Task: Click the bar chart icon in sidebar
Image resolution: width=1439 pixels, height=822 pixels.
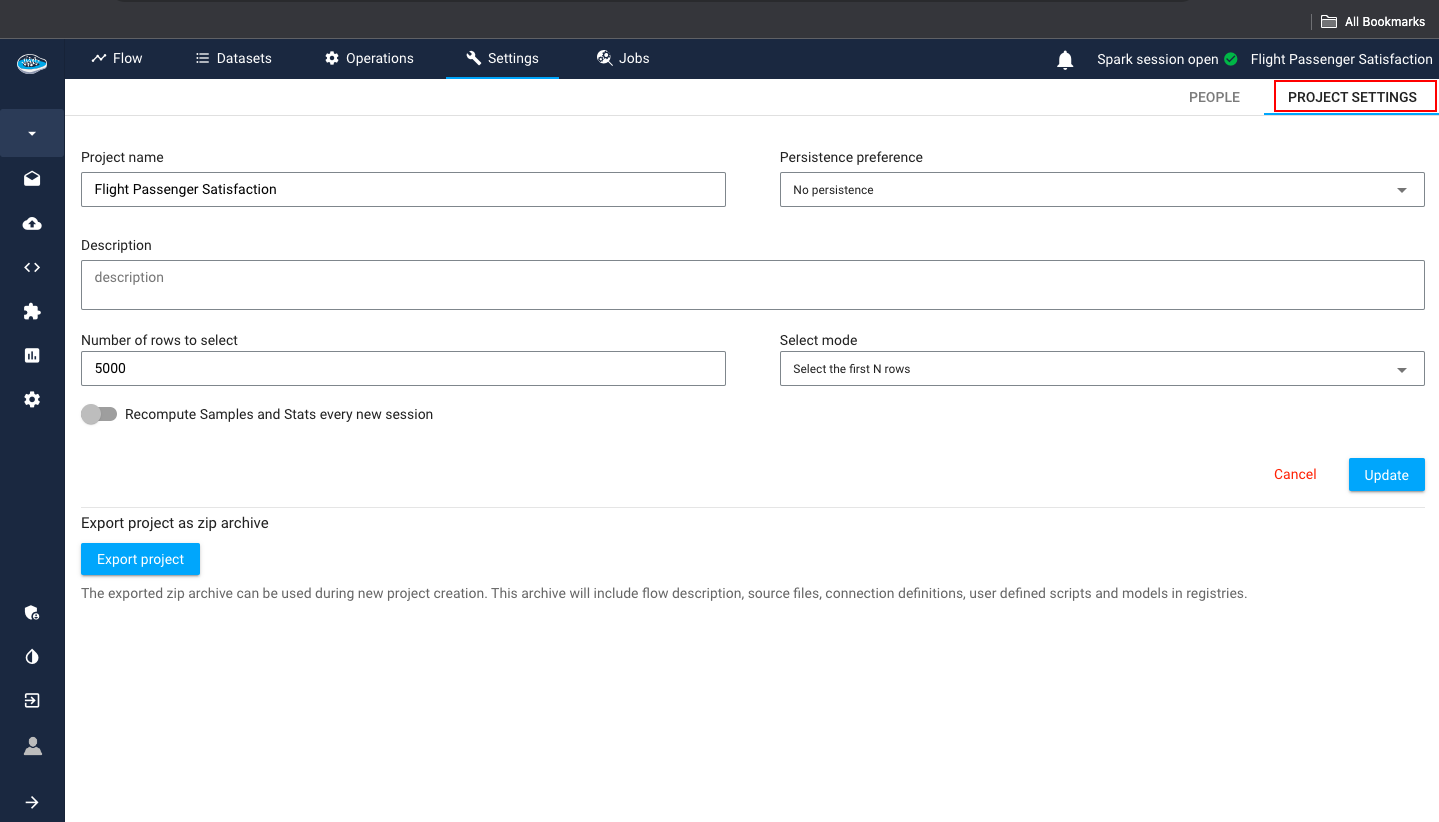Action: click(x=32, y=355)
